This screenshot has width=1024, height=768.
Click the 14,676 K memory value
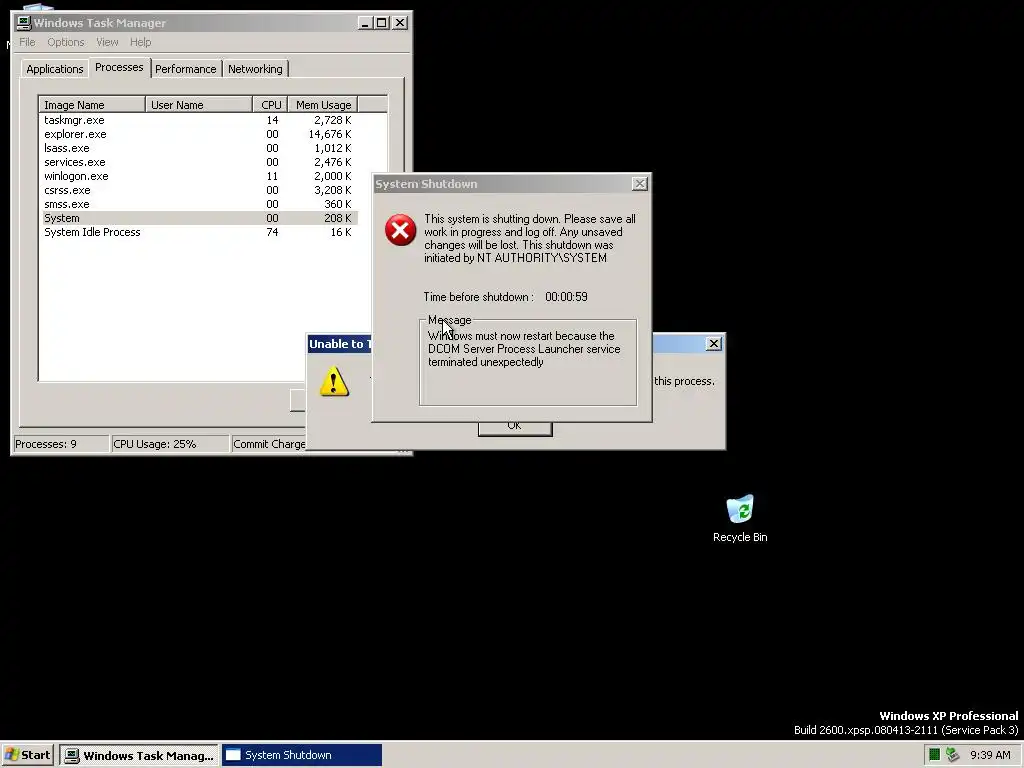(x=330, y=134)
